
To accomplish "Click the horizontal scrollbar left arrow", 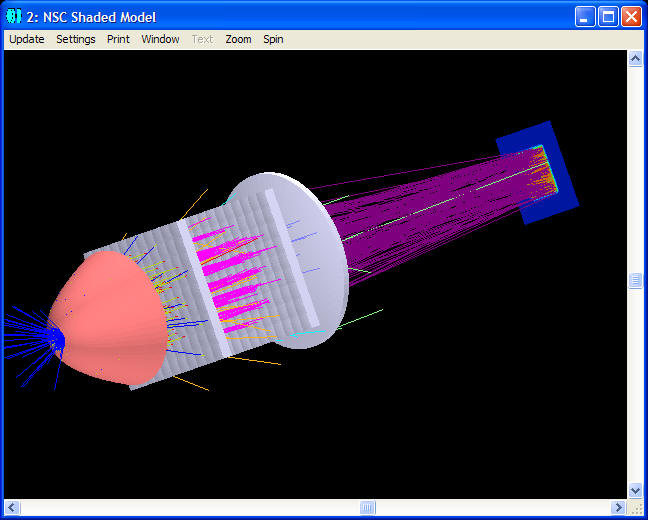I will [12, 508].
